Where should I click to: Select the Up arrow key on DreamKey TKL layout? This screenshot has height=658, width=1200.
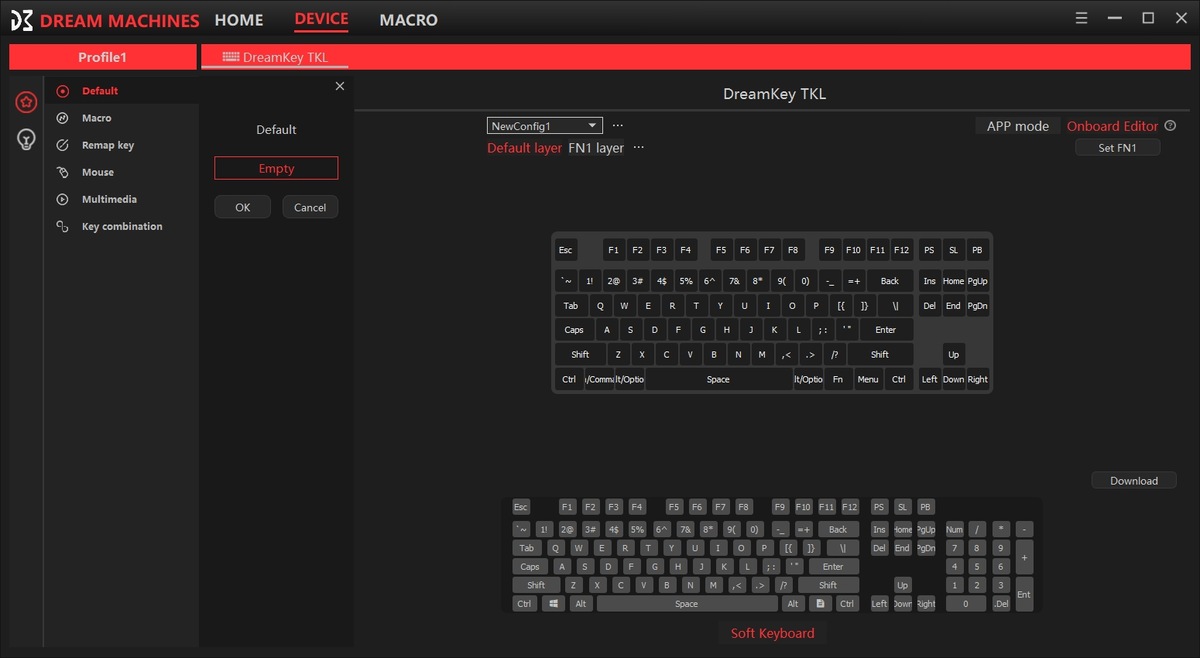coord(953,354)
